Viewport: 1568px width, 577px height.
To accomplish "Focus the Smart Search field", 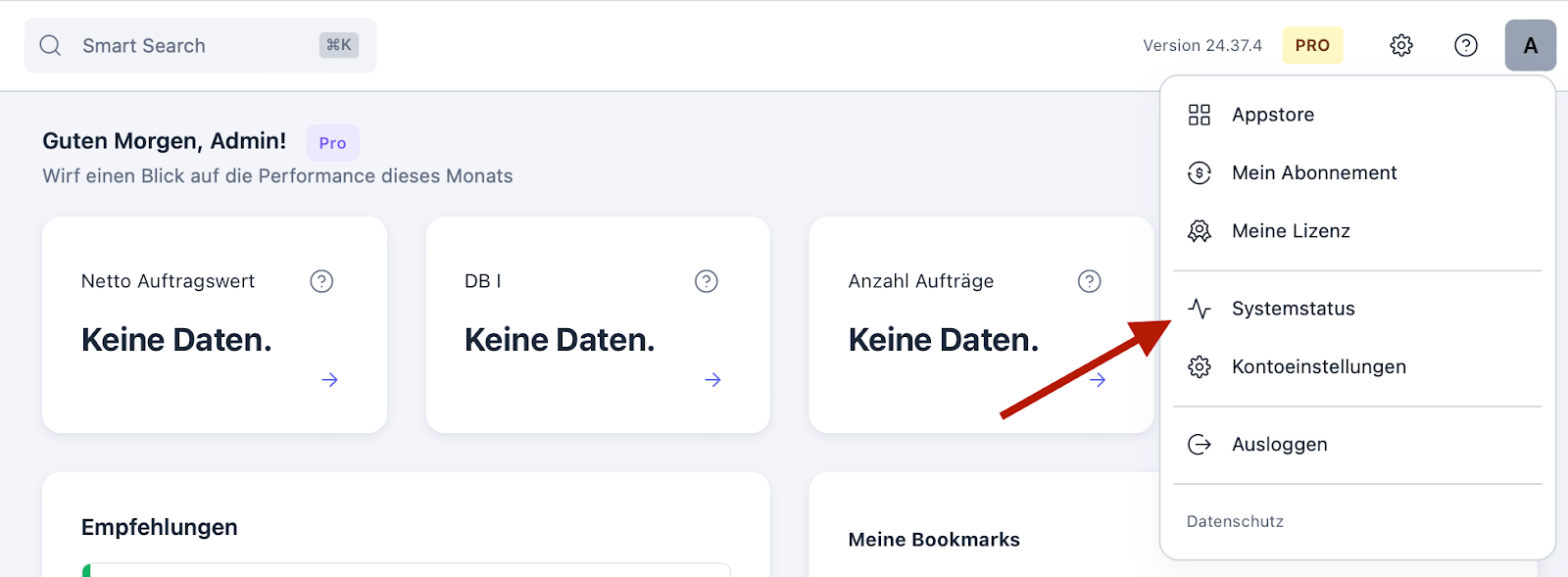I will pyautogui.click(x=200, y=45).
